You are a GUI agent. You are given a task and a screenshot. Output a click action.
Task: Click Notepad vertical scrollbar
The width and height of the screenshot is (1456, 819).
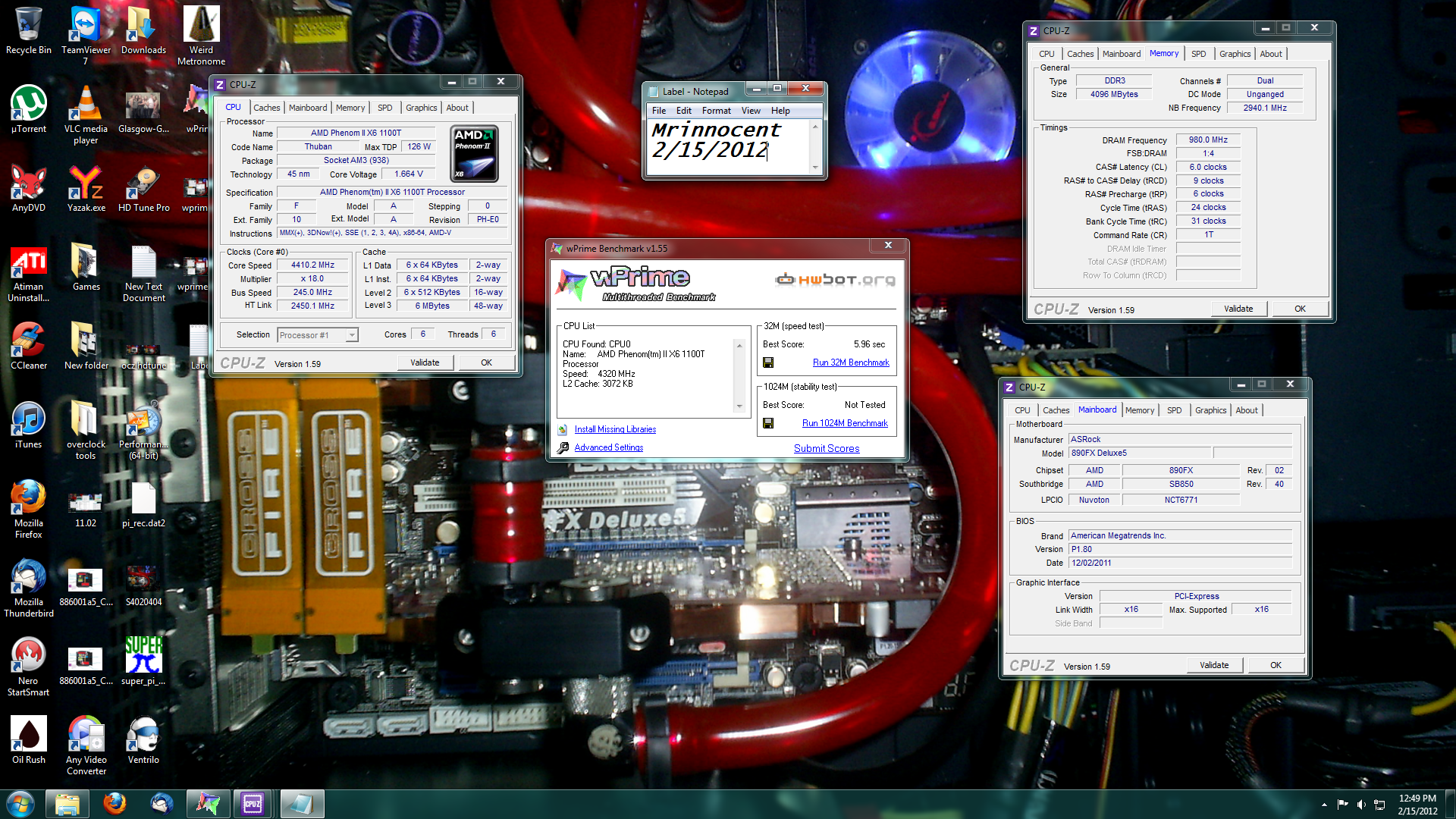pos(815,147)
